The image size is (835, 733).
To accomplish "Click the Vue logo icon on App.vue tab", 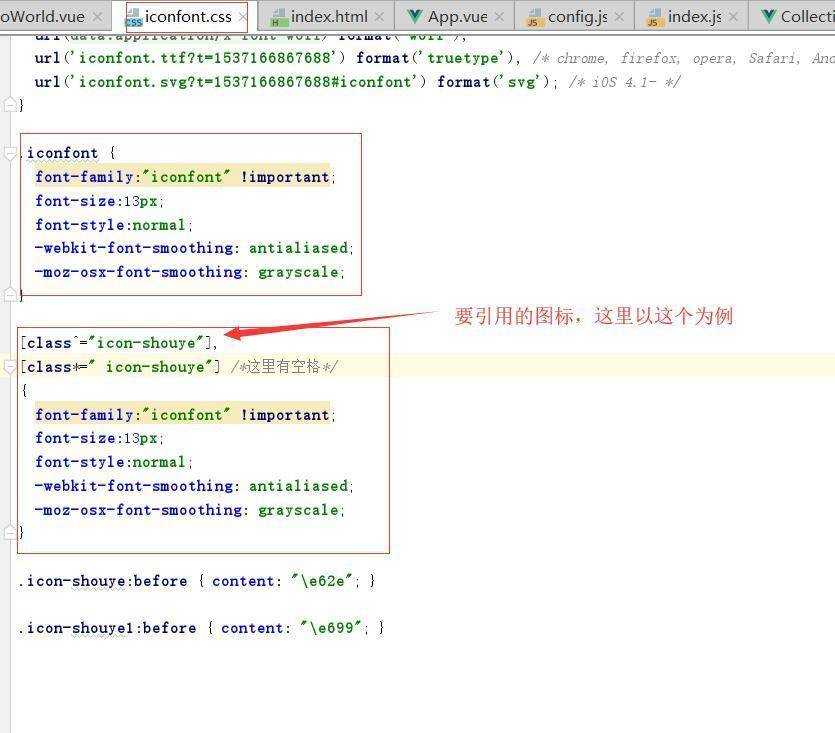I will point(413,16).
